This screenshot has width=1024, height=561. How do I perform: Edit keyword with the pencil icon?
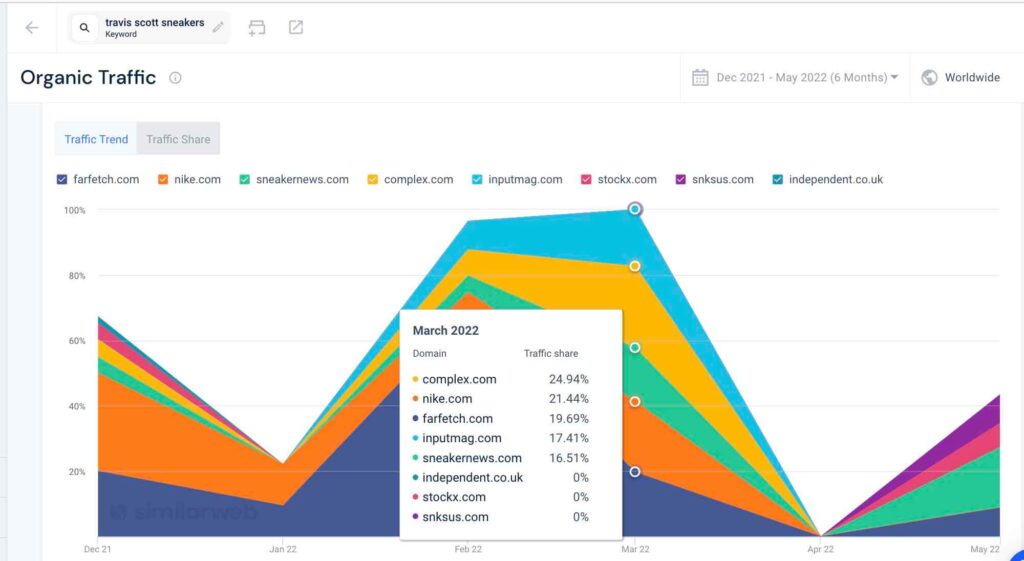click(x=218, y=28)
